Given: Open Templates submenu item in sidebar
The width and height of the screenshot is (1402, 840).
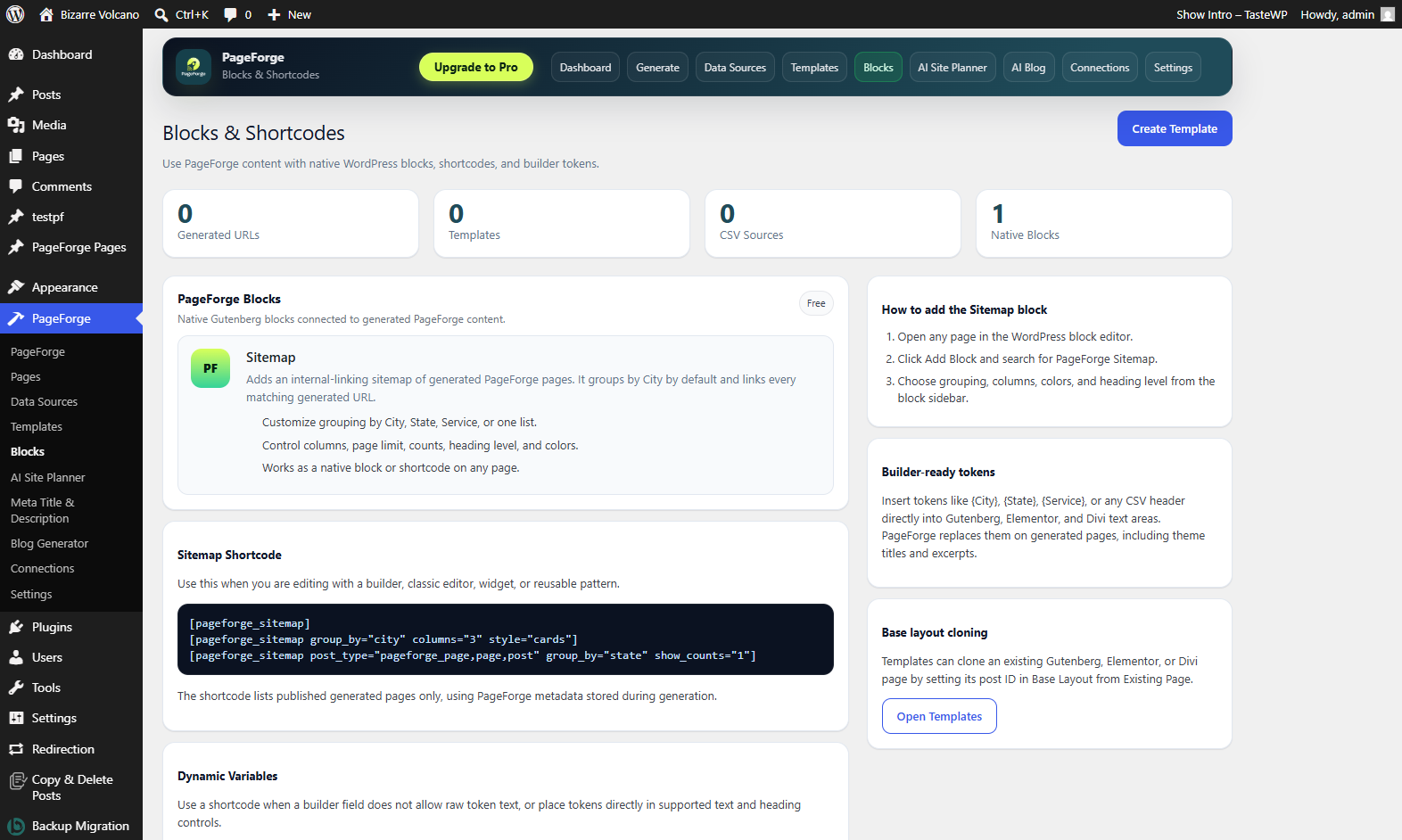Looking at the screenshot, I should coord(37,427).
